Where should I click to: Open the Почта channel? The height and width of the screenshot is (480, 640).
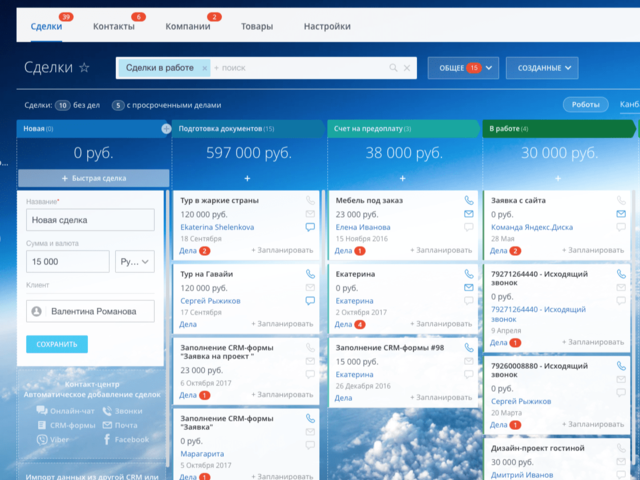[x=120, y=425]
